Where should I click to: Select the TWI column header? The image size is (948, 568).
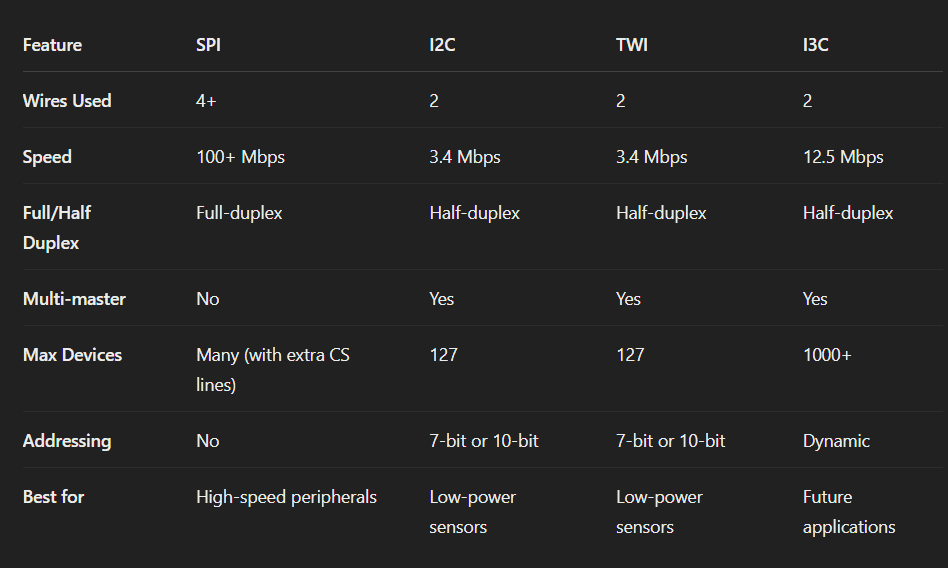[631, 45]
